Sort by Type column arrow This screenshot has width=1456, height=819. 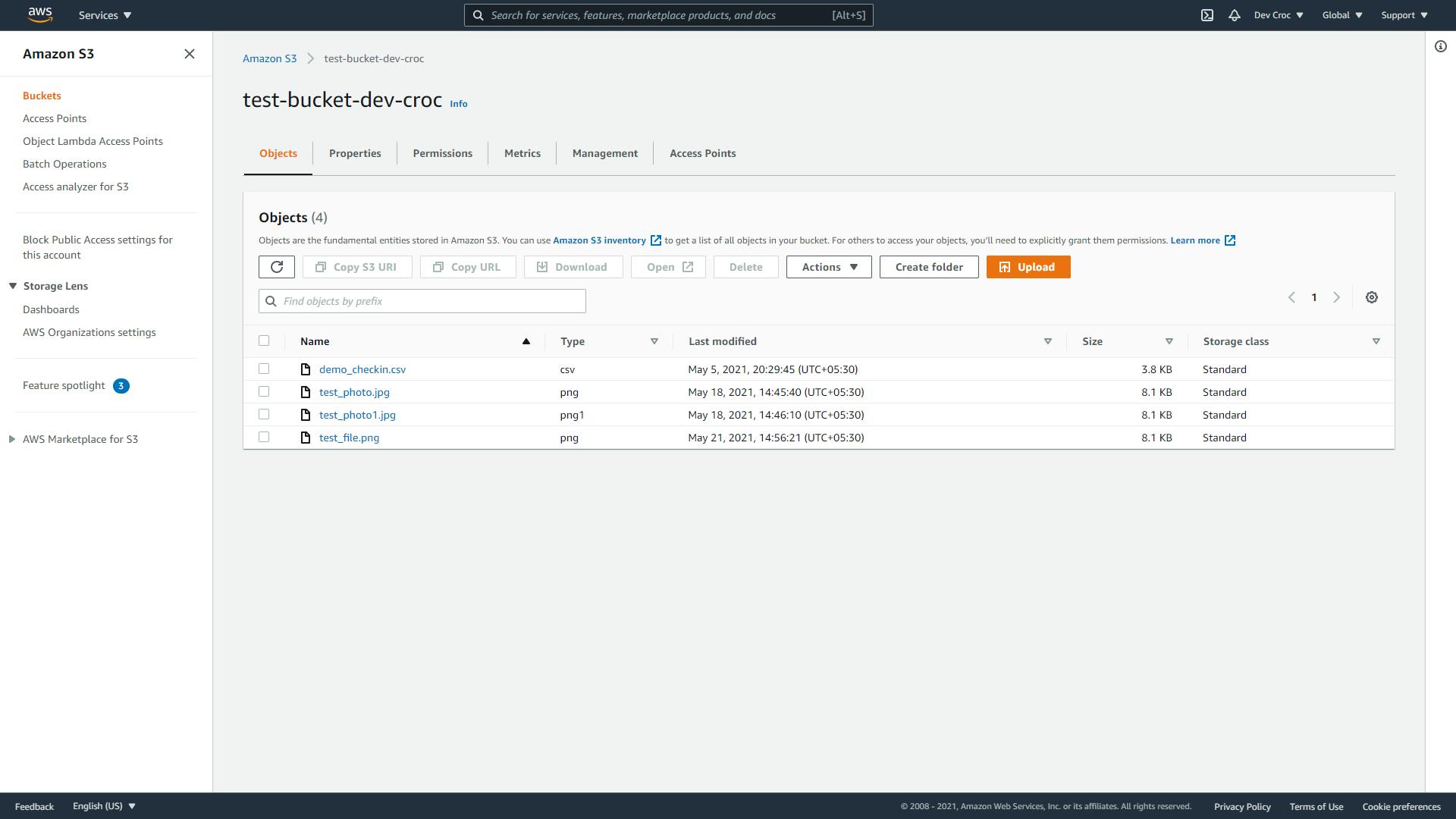654,341
